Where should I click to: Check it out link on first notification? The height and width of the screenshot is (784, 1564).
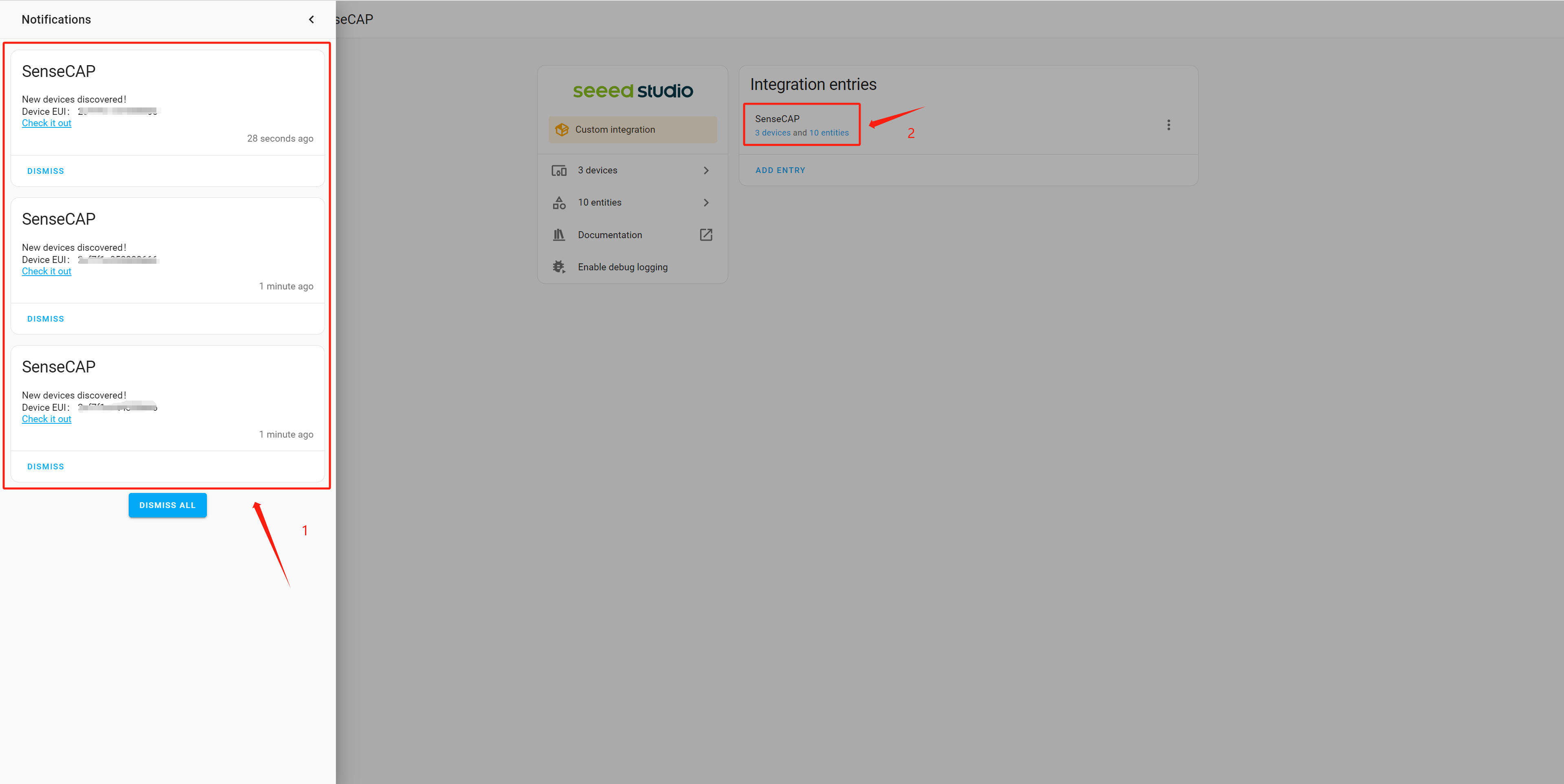[47, 123]
